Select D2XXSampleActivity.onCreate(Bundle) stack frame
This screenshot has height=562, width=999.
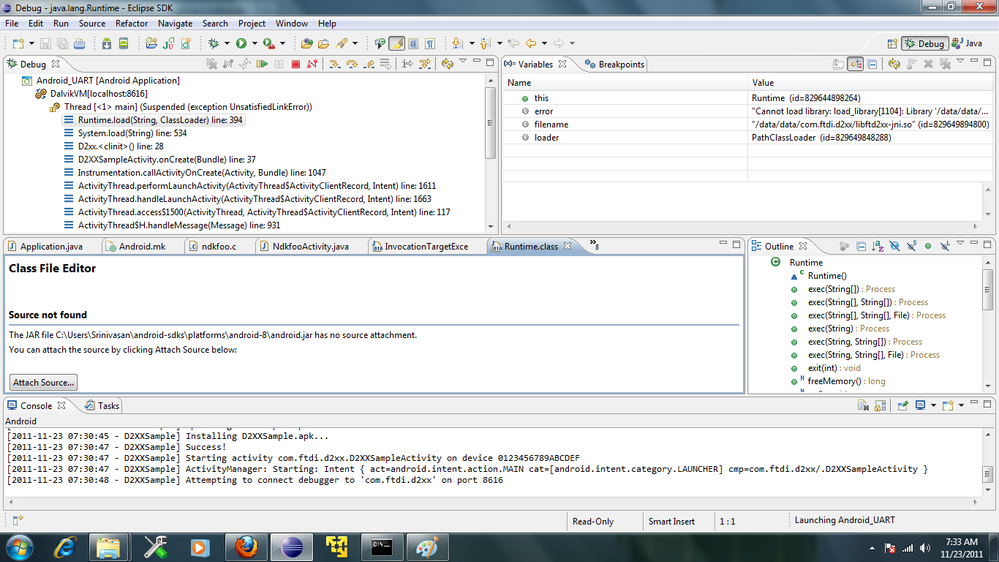point(160,159)
